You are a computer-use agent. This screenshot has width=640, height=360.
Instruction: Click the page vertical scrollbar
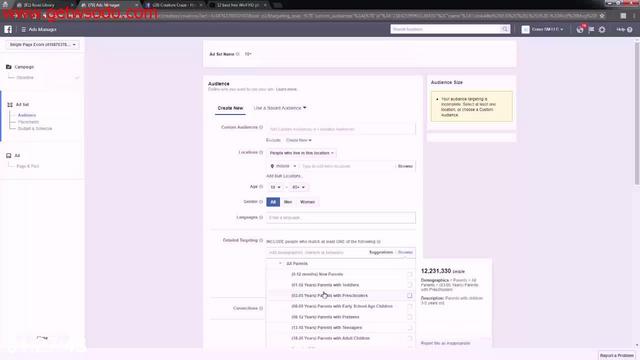[637, 114]
